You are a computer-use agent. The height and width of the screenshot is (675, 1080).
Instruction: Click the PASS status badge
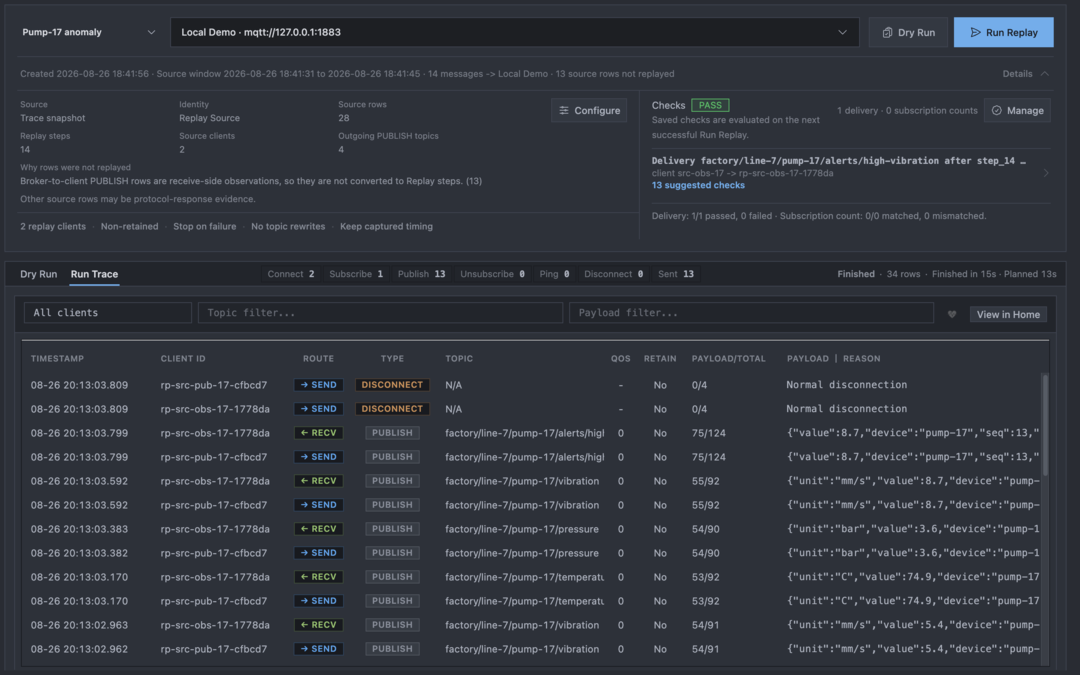click(710, 105)
